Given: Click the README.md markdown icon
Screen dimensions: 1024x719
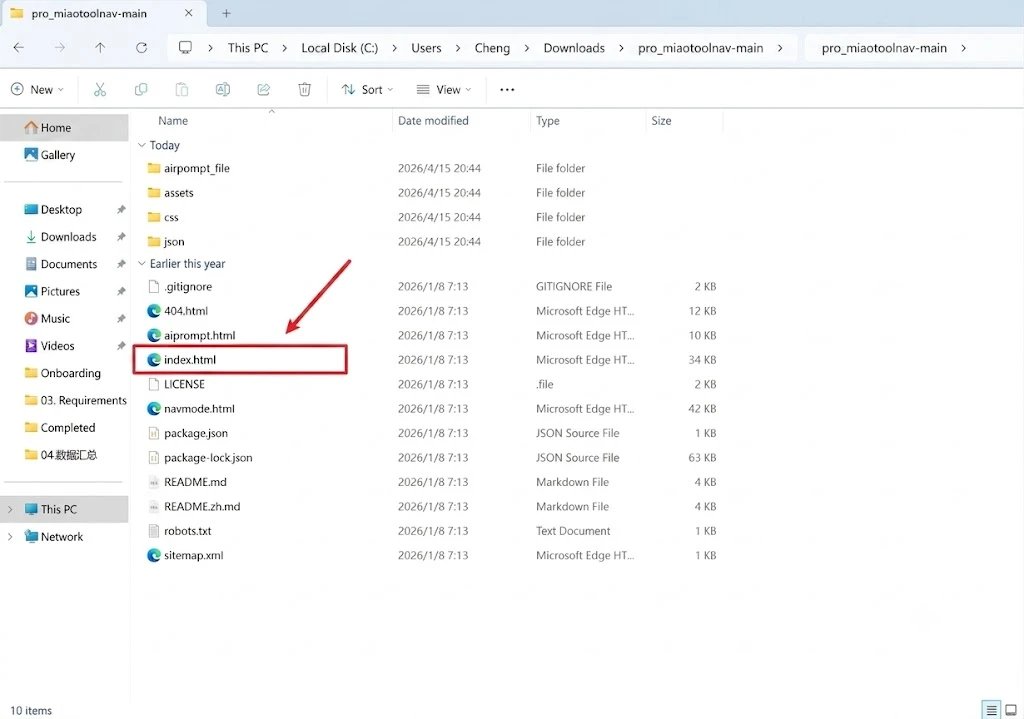Looking at the screenshot, I should click(x=154, y=482).
